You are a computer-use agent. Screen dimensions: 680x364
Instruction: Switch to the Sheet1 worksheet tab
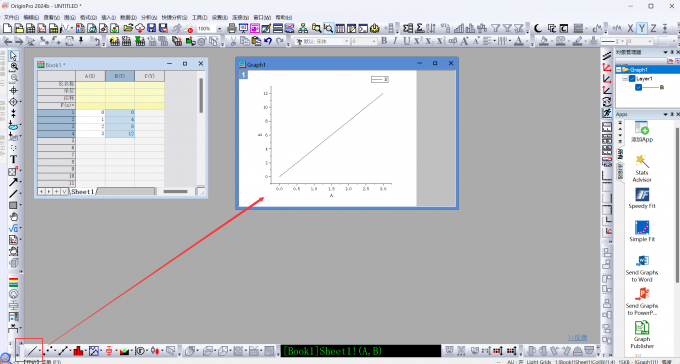click(82, 191)
